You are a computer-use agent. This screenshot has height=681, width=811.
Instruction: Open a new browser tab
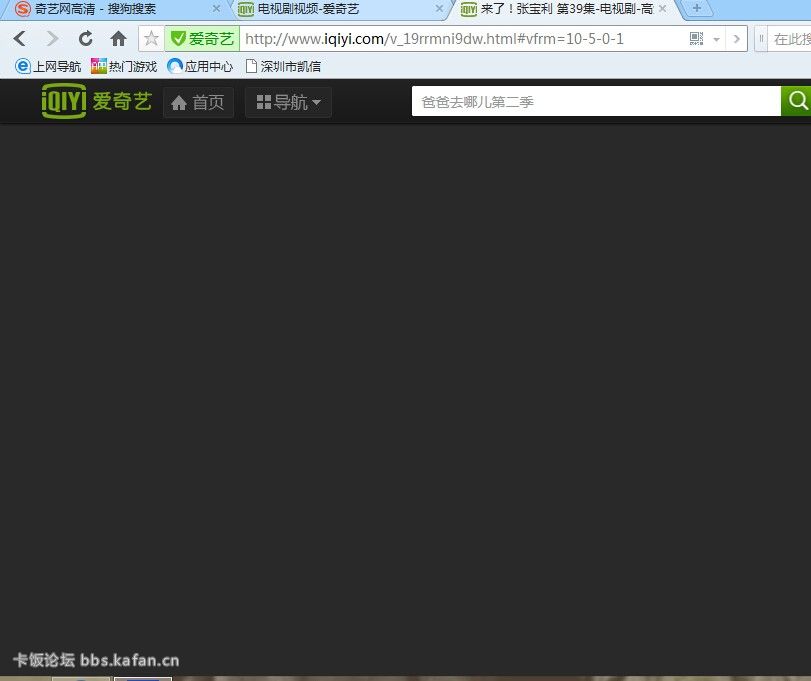point(696,9)
